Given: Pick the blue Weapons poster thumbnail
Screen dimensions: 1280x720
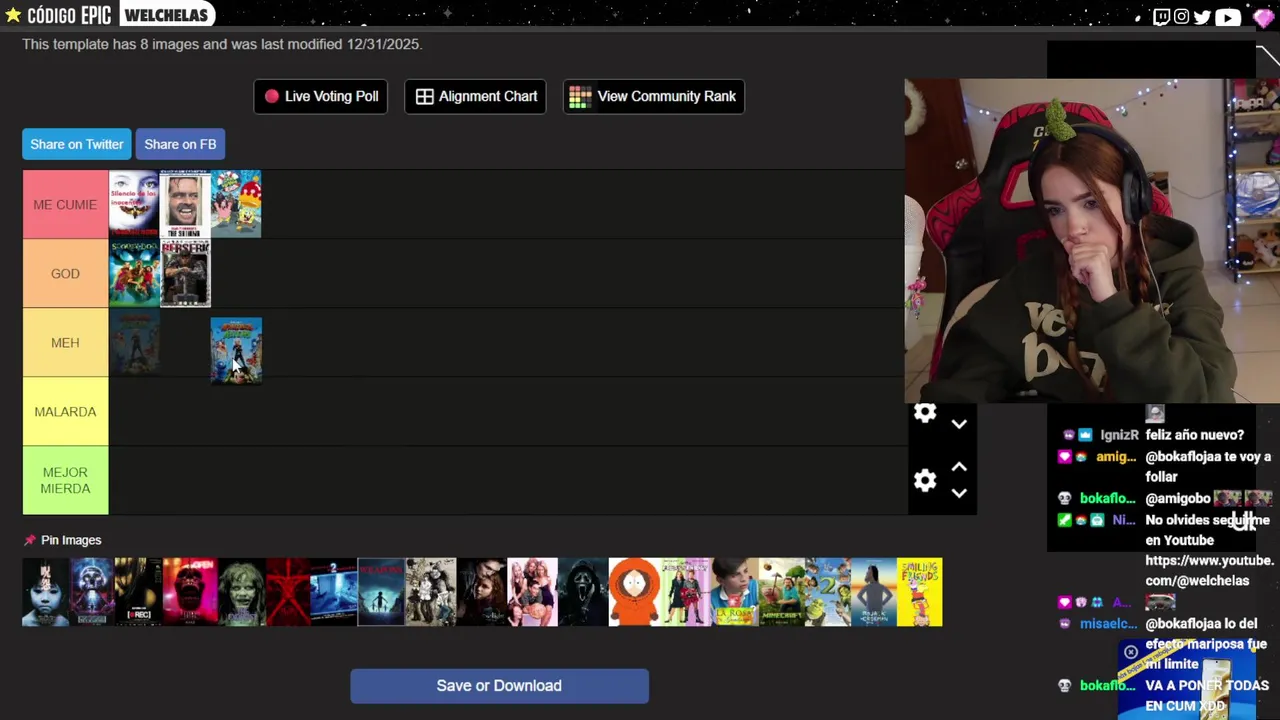Looking at the screenshot, I should coord(381,592).
